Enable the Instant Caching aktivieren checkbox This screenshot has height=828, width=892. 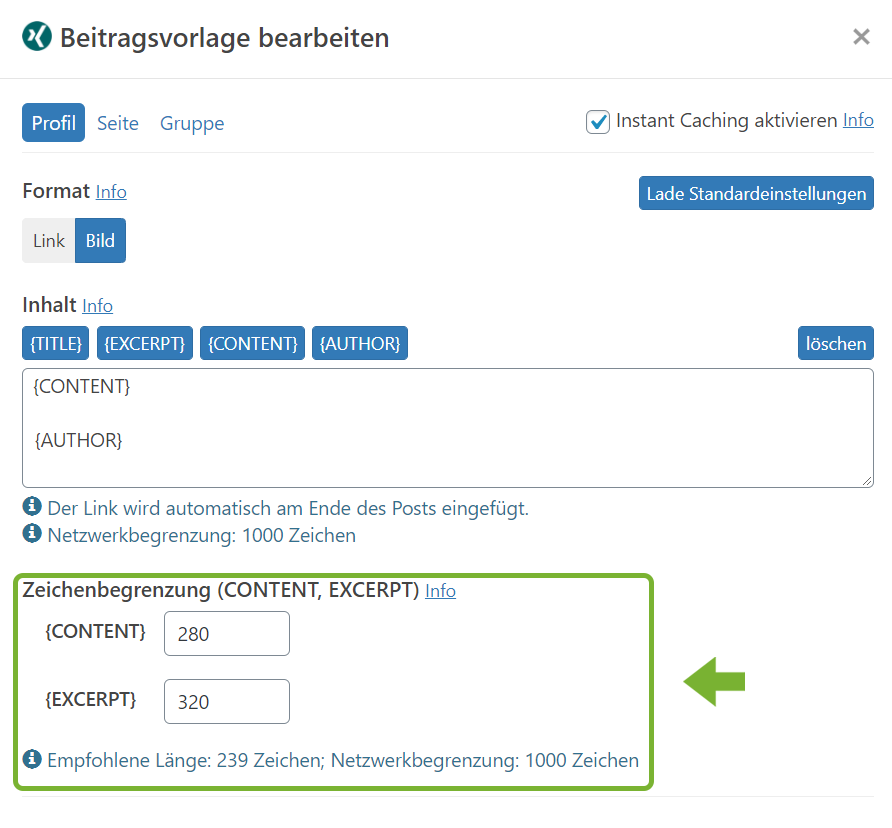pyautogui.click(x=598, y=120)
